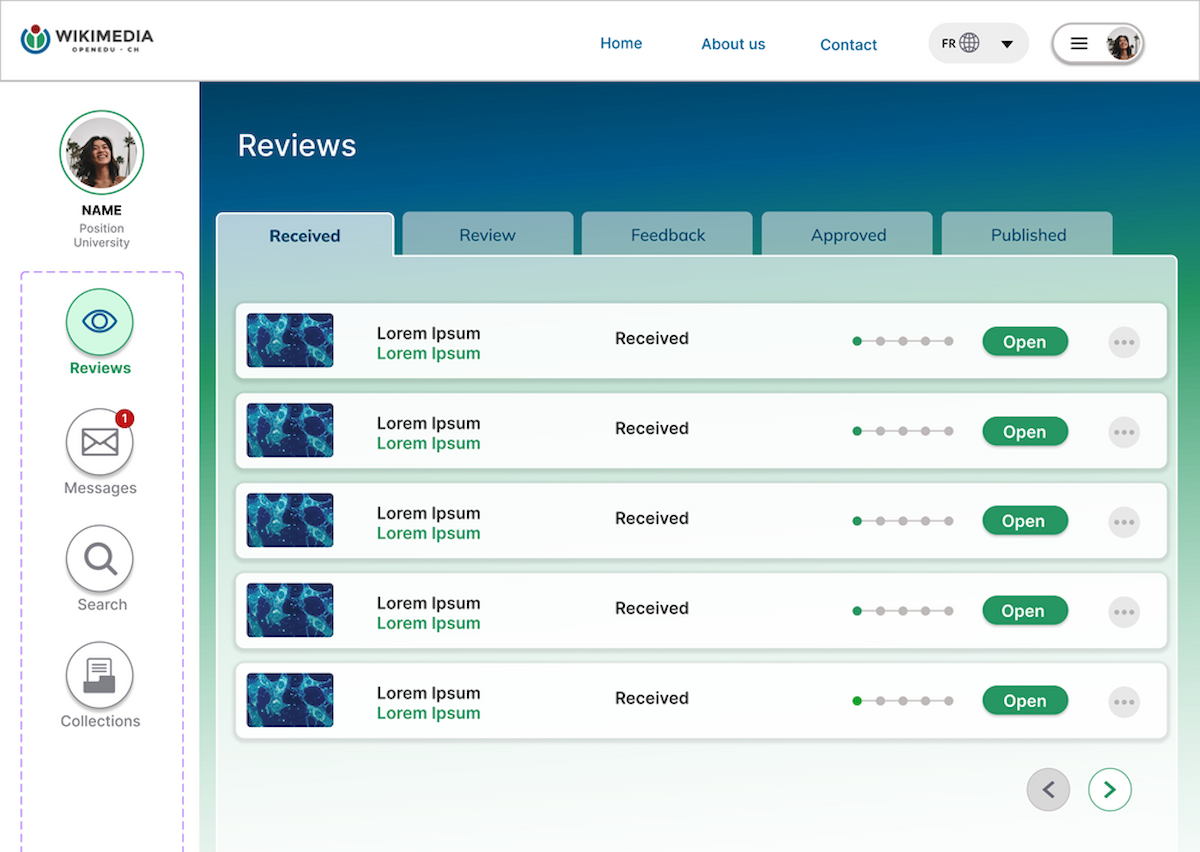Click the Wikimedia OpenEdu logo

pyautogui.click(x=87, y=40)
